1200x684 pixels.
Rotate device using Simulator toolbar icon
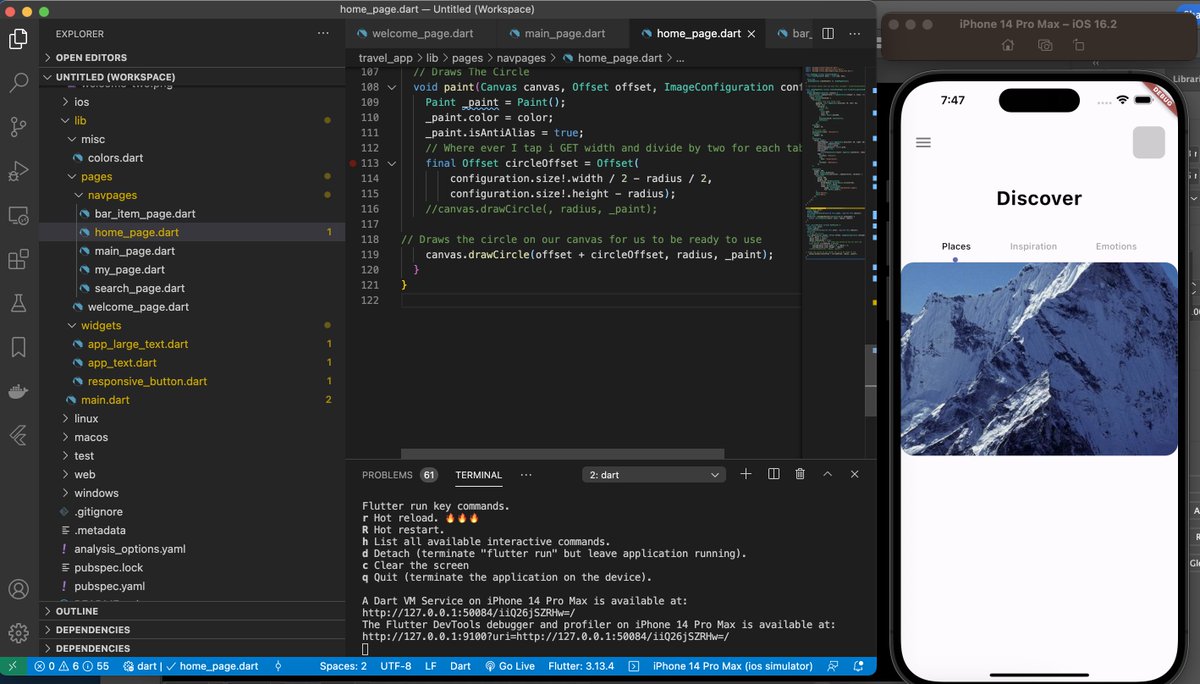[1078, 45]
